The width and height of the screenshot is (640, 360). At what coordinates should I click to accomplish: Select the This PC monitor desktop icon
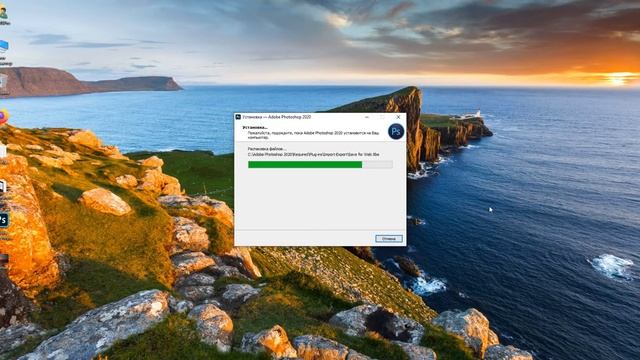click(x=4, y=46)
